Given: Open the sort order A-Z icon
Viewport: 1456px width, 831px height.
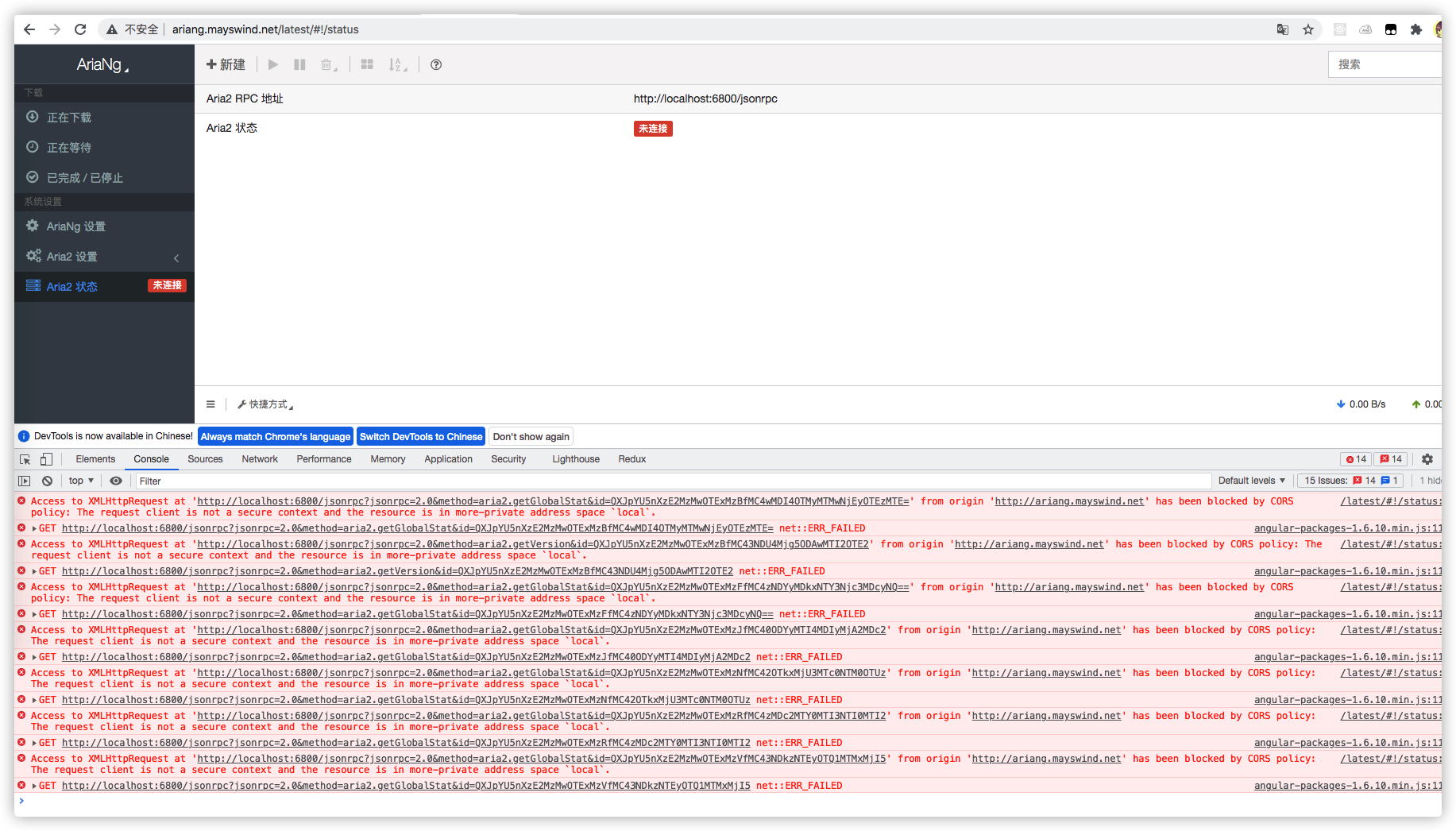Looking at the screenshot, I should (397, 64).
